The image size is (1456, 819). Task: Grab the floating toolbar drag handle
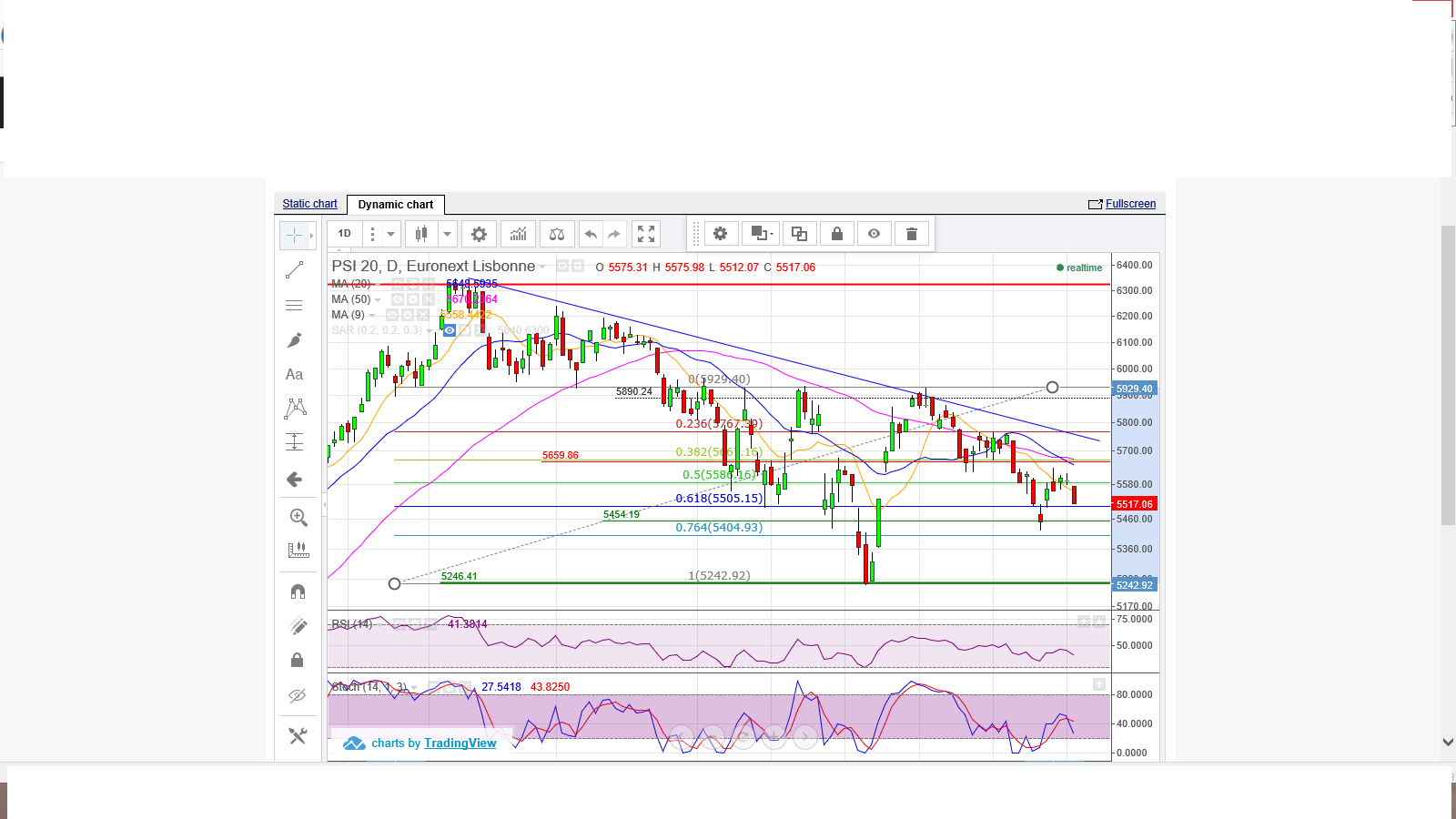pos(696,234)
